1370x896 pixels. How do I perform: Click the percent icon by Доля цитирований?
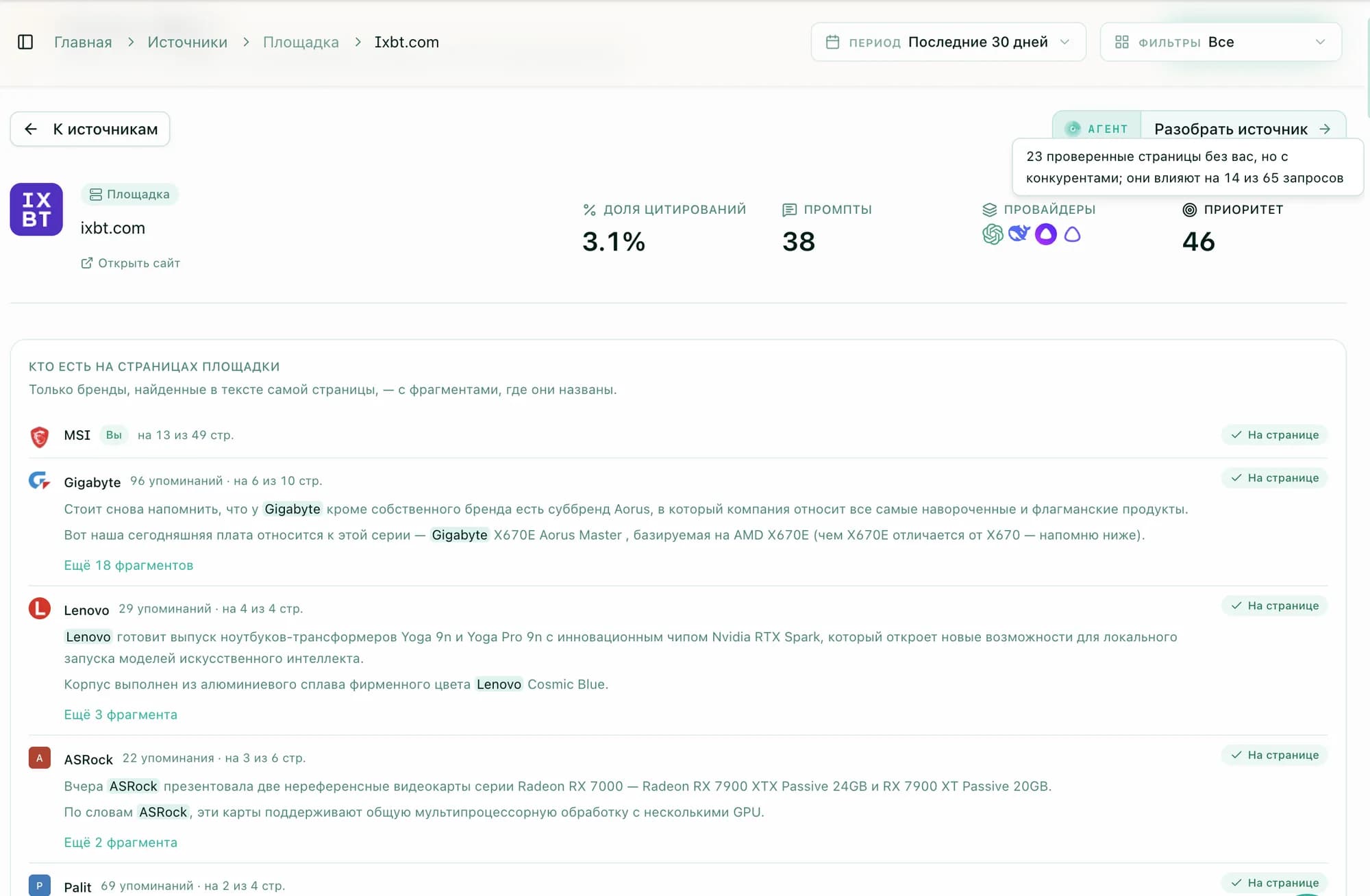pyautogui.click(x=589, y=210)
